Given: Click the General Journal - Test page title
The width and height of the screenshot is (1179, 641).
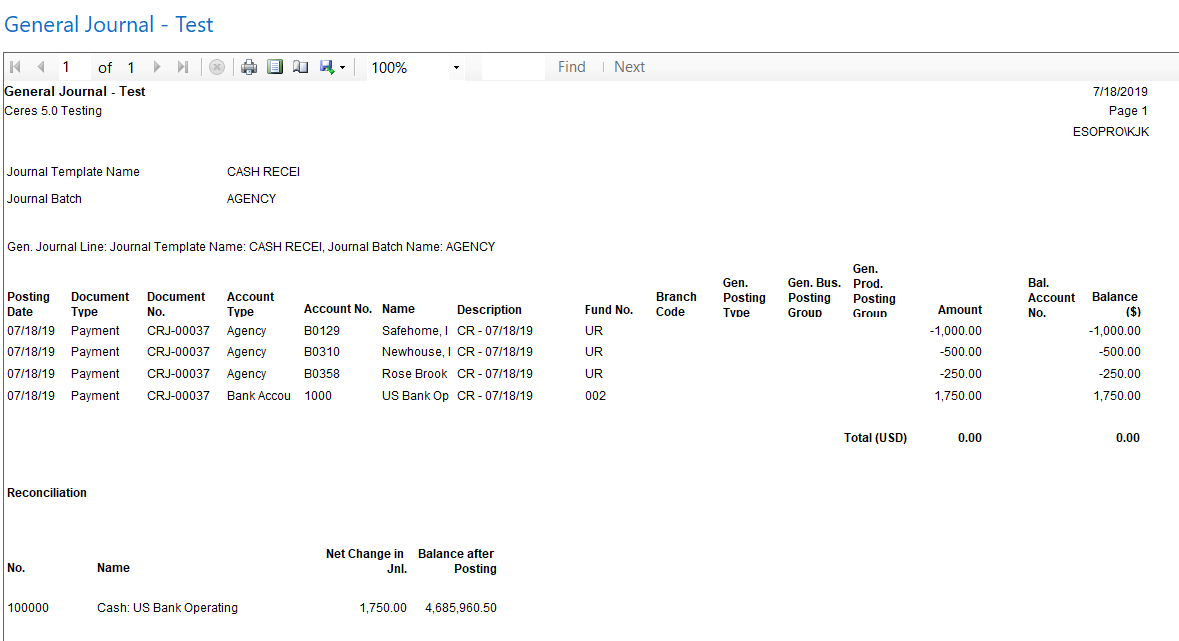Looking at the screenshot, I should point(109,24).
